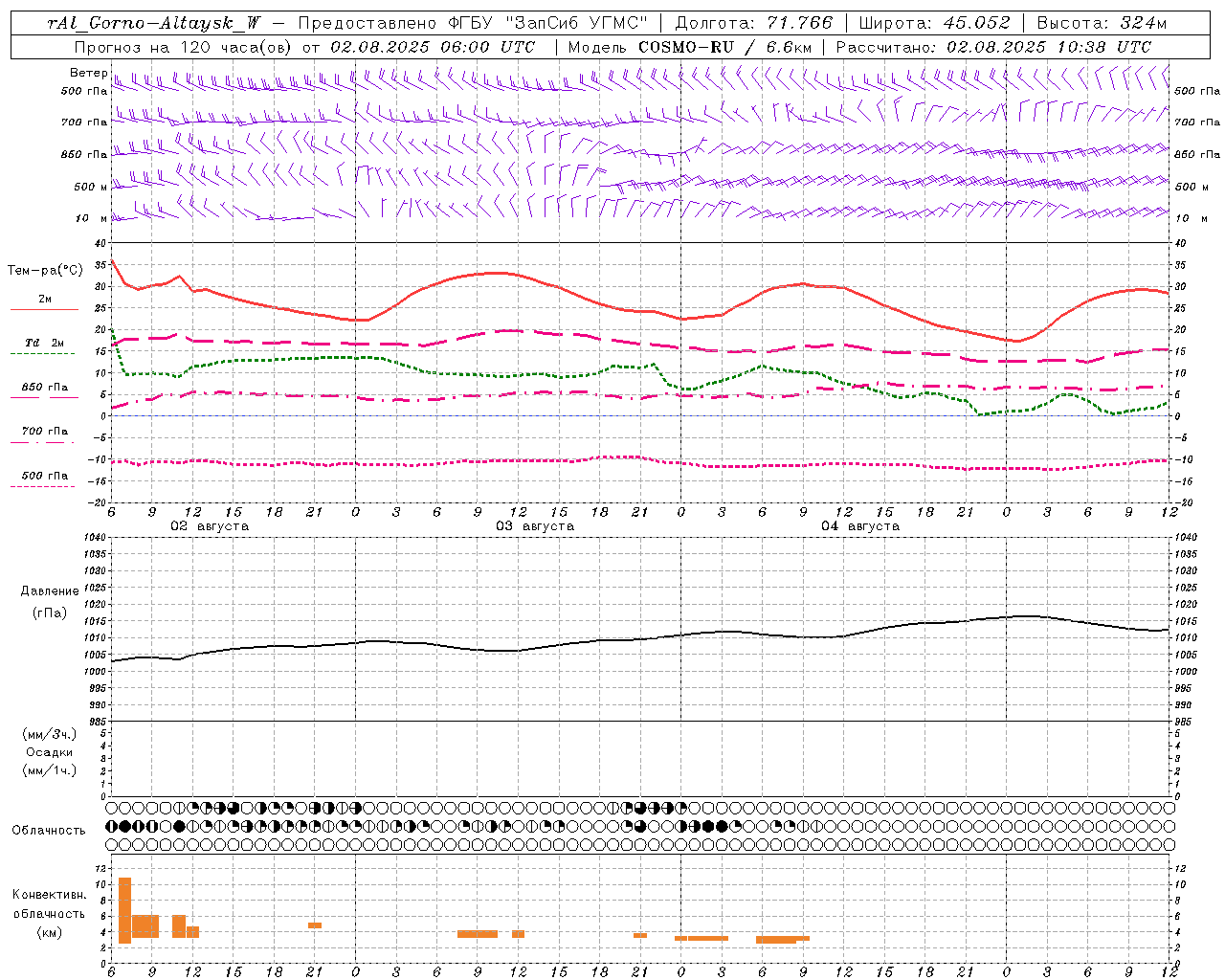The image size is (1225, 980).
Task: Click the Тем-ра(°C) temperature panel label
Action: 45,271
